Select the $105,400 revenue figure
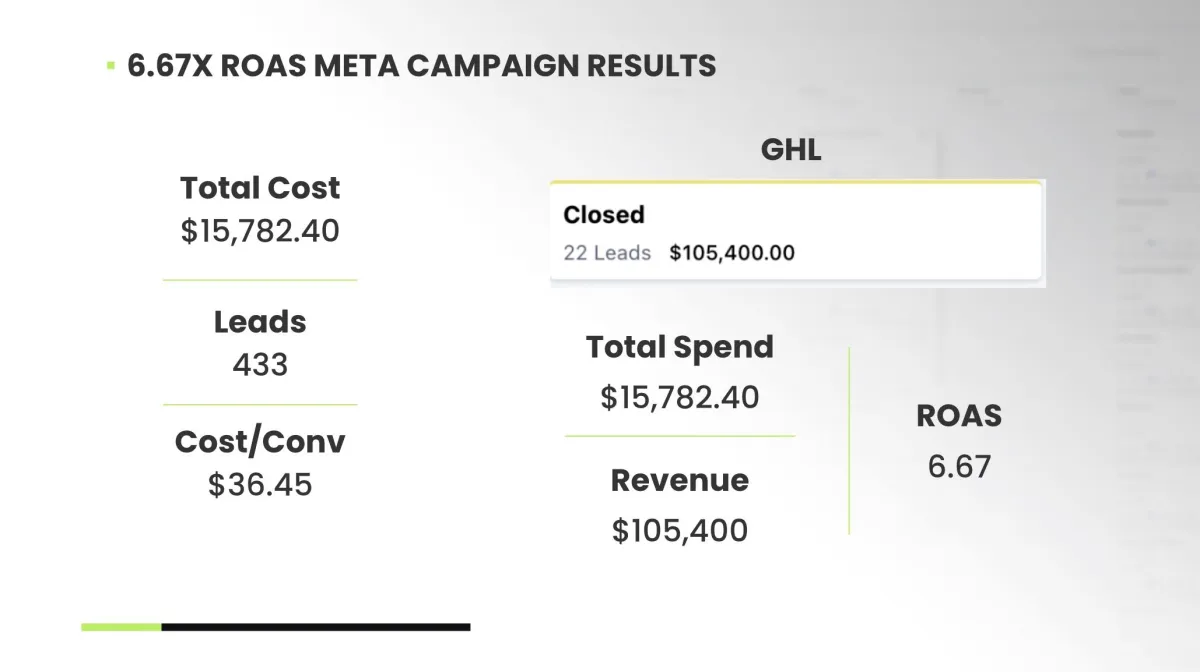Image resolution: width=1200 pixels, height=672 pixels. point(680,530)
